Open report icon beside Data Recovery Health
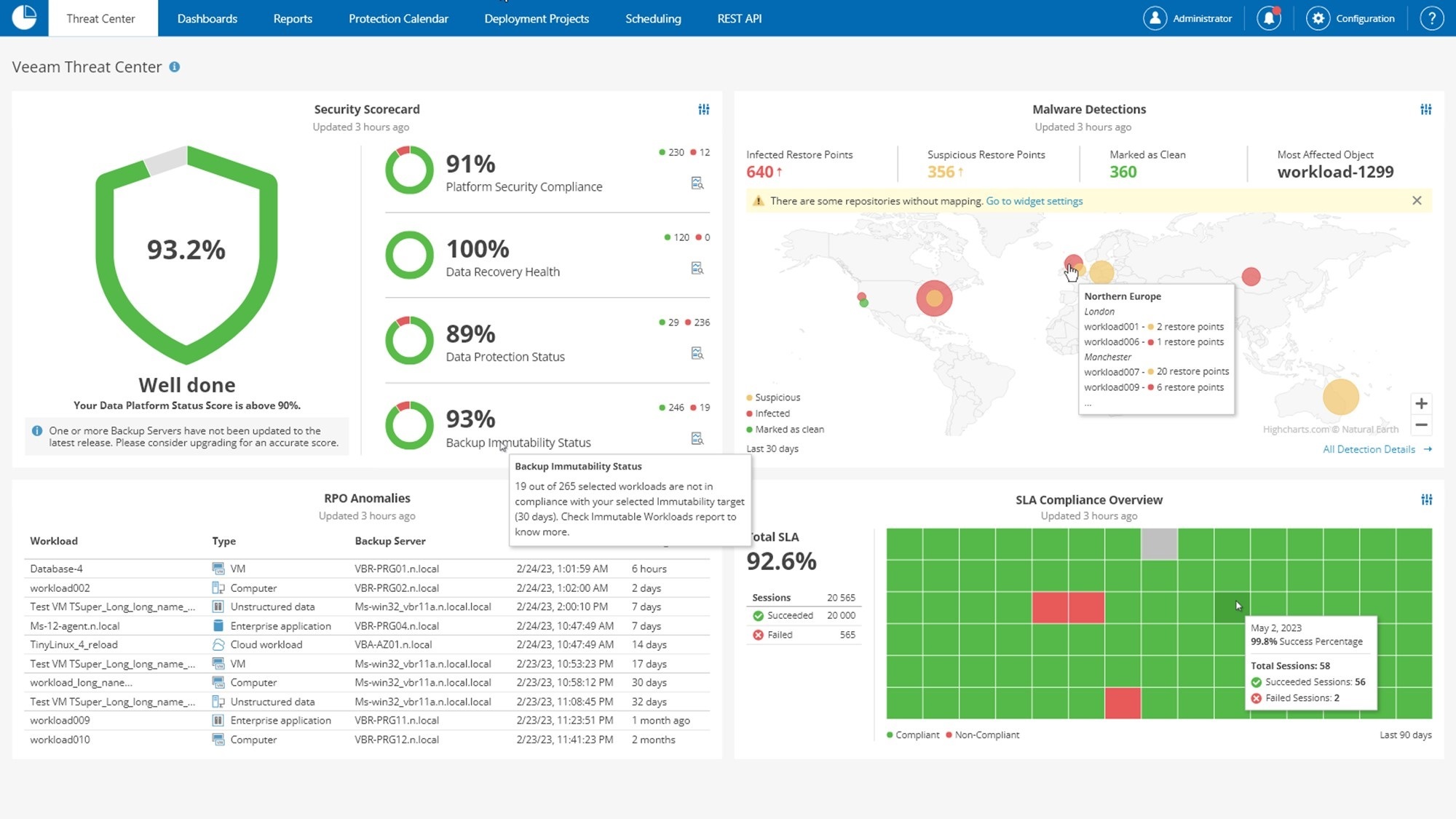The height and width of the screenshot is (819, 1456). (697, 268)
